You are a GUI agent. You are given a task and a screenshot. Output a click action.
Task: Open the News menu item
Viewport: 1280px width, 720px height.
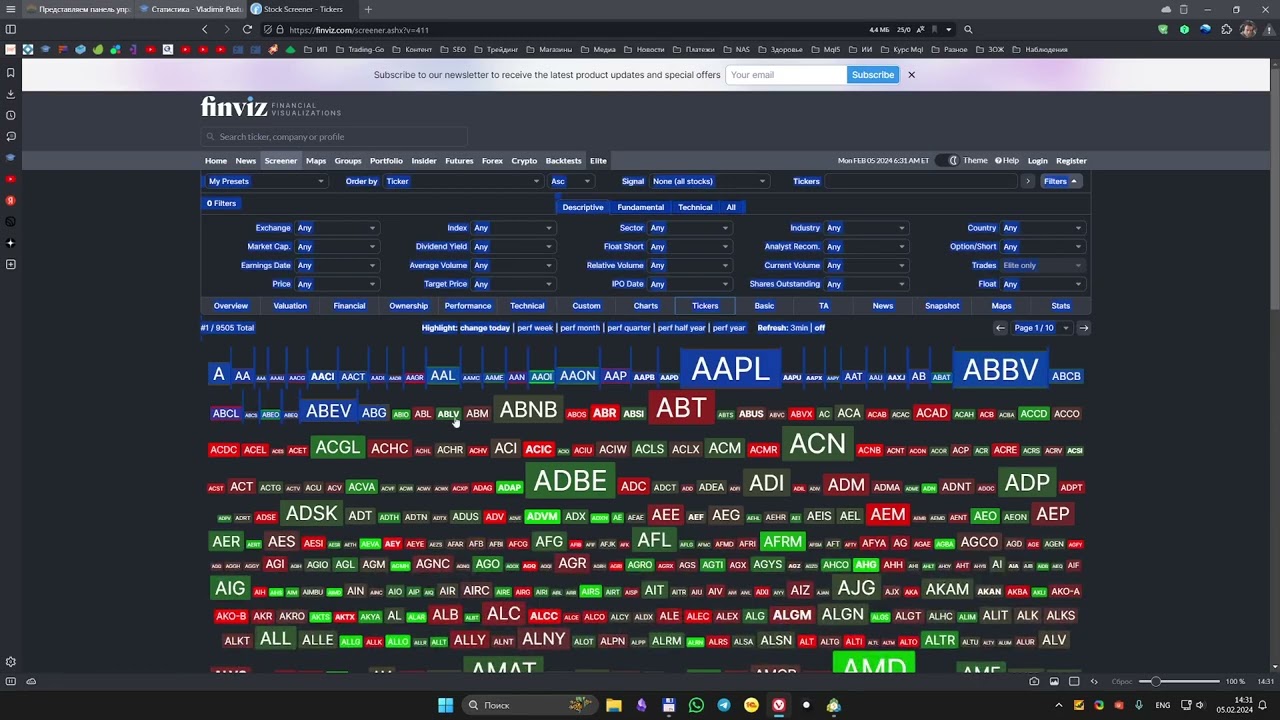[x=245, y=161]
